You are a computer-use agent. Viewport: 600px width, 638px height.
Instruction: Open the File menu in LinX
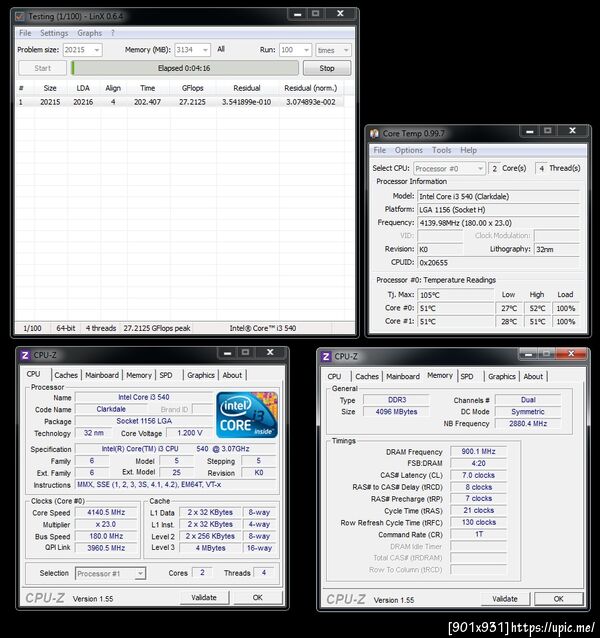pyautogui.click(x=25, y=33)
